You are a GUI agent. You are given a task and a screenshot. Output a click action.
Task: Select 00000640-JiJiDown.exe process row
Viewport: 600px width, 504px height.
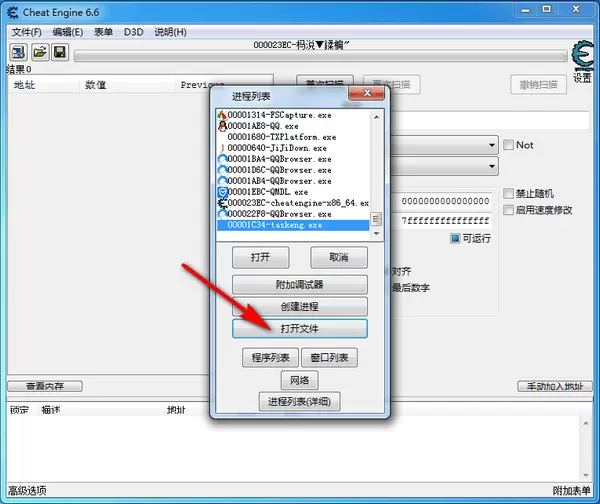pyautogui.click(x=293, y=148)
